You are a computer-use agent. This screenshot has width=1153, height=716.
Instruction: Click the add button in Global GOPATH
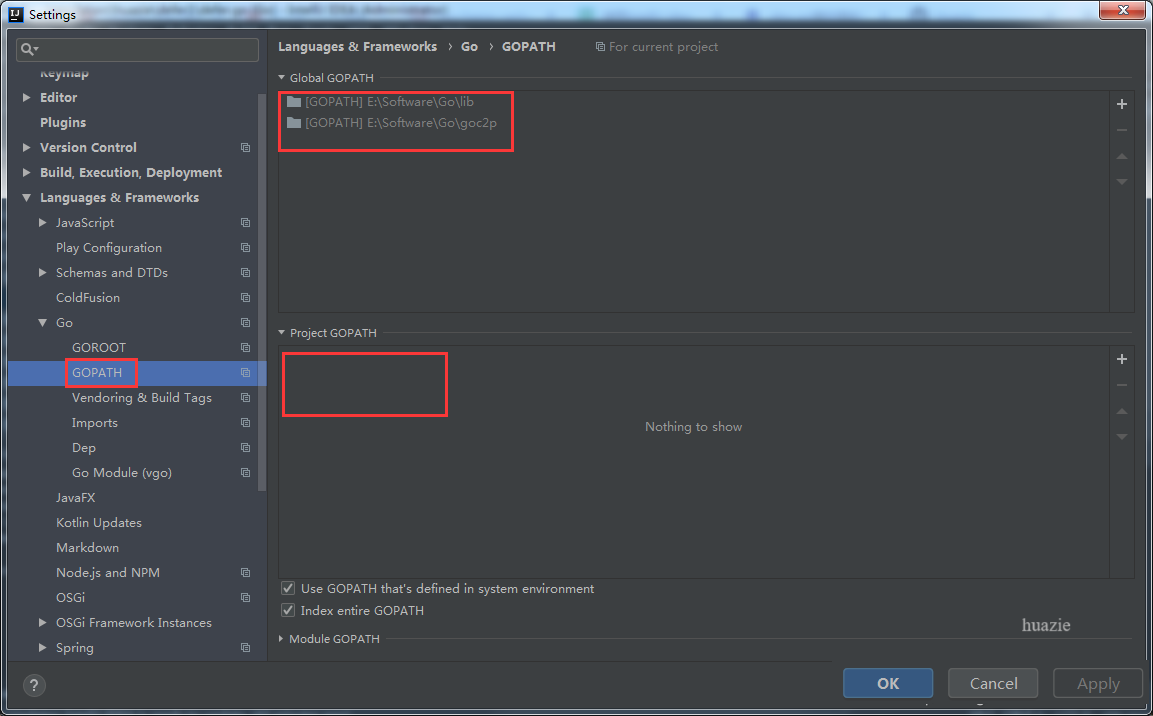coord(1121,104)
